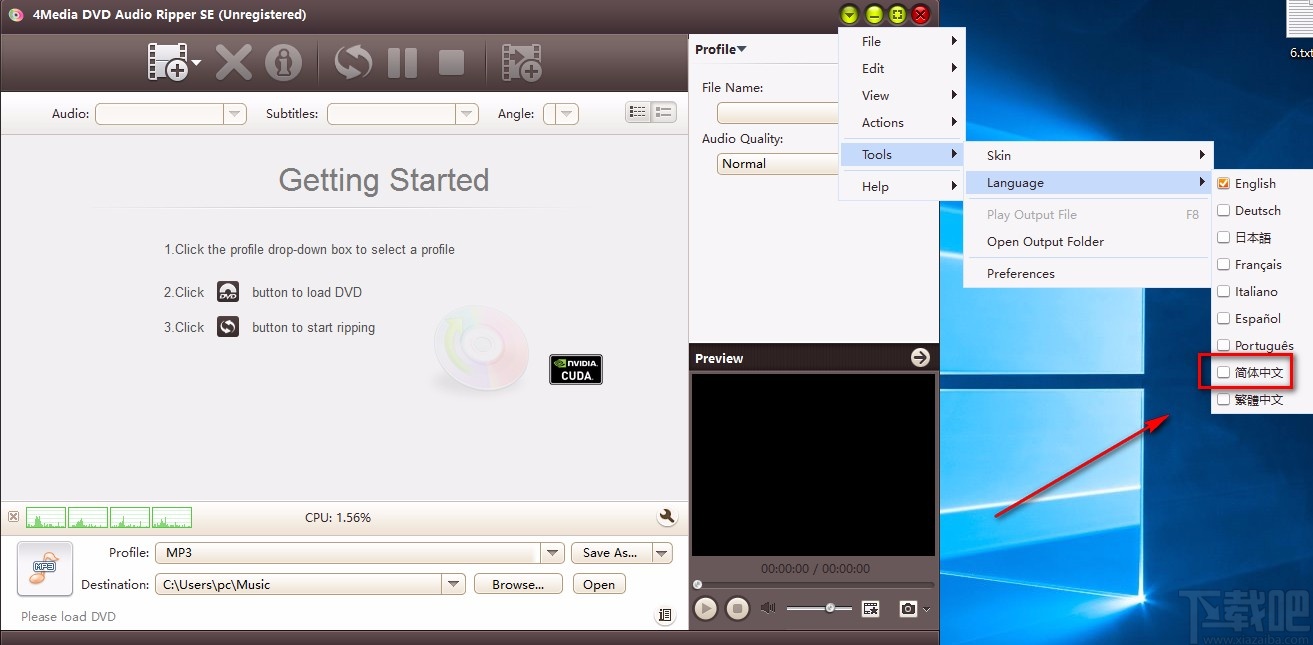
Task: Check the 繁體中文 language option
Action: (x=1223, y=399)
